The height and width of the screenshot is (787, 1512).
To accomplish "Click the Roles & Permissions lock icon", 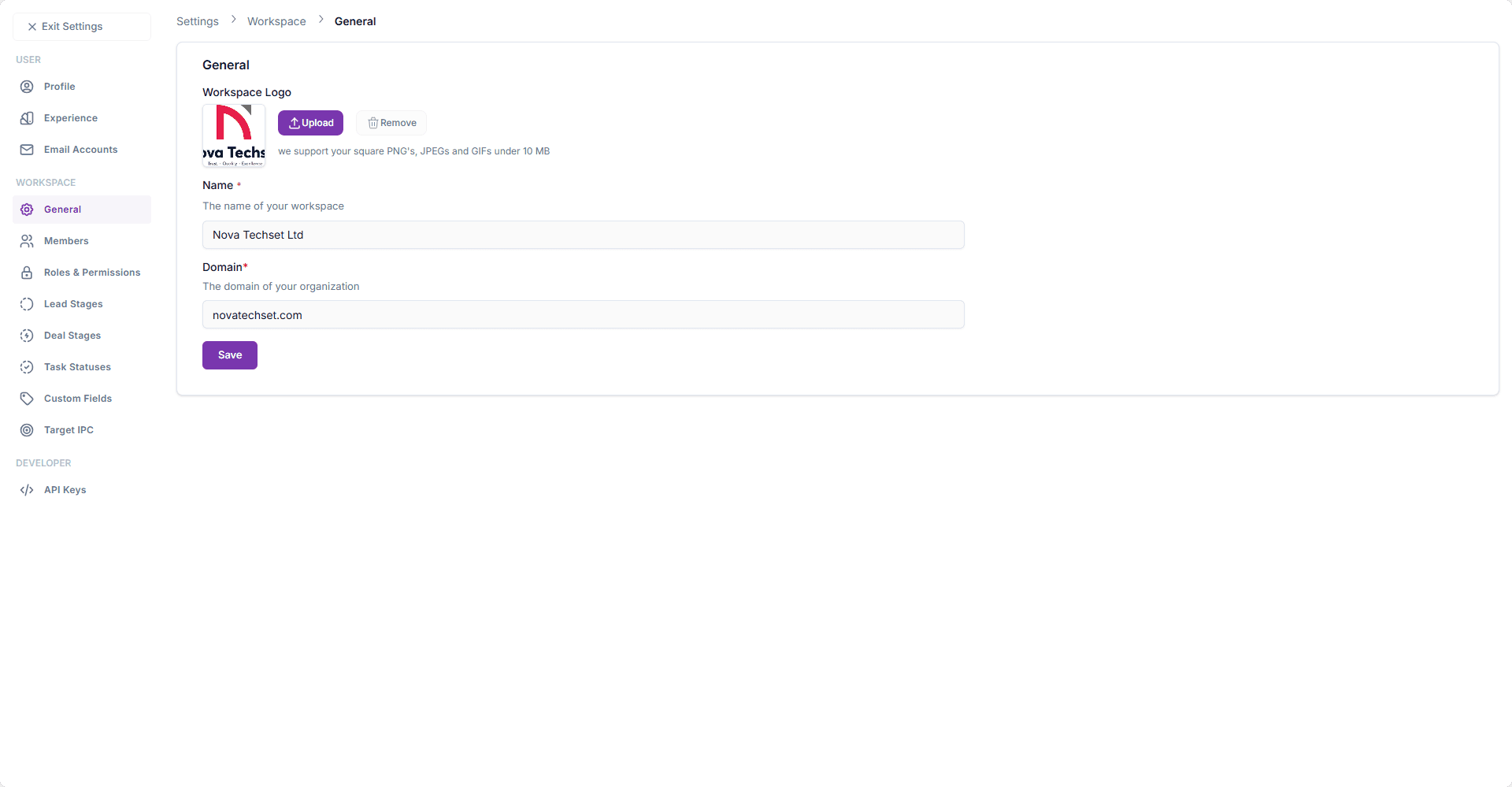I will click(27, 273).
